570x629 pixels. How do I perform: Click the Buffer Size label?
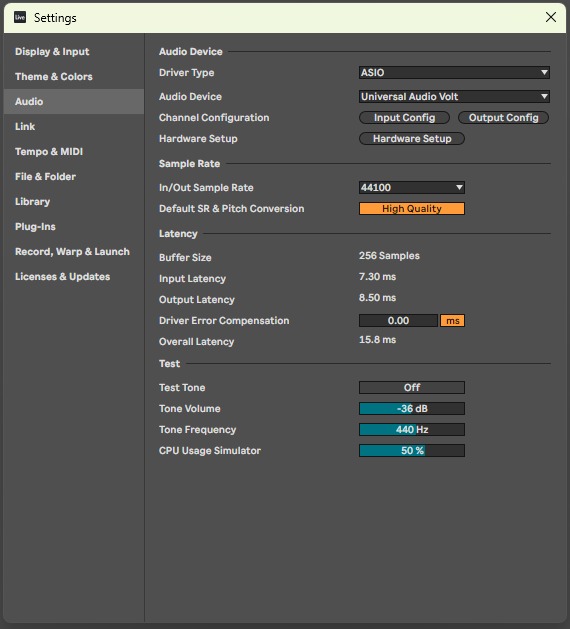click(185, 258)
